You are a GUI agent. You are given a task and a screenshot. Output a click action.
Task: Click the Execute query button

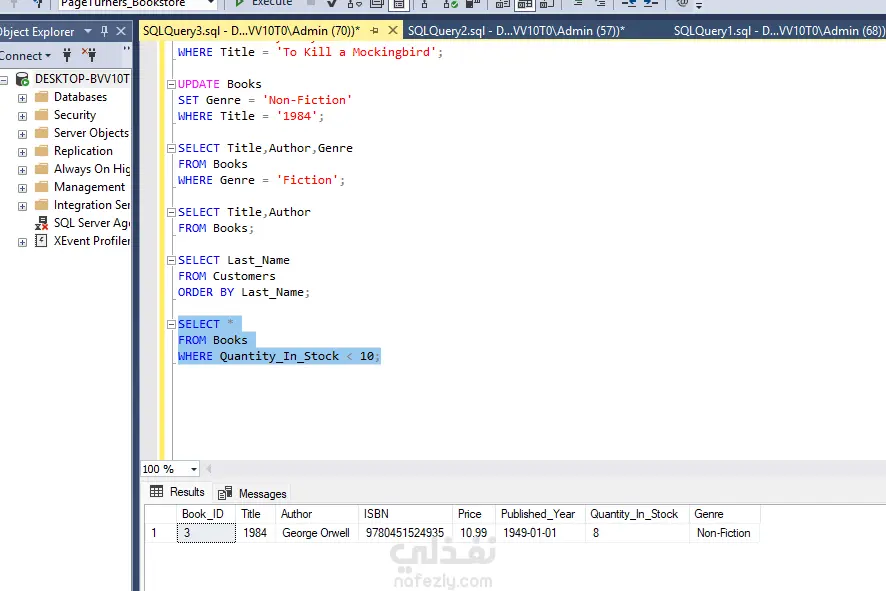[x=264, y=3]
